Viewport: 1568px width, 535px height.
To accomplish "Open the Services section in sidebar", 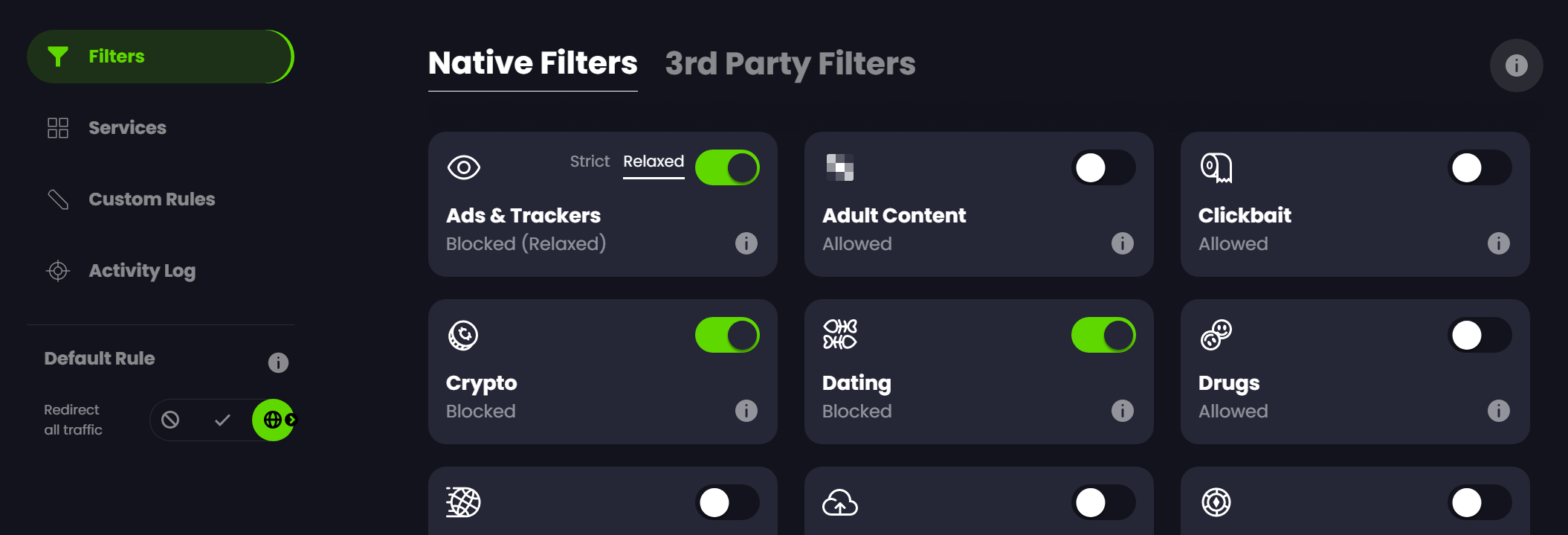I will 127,128.
